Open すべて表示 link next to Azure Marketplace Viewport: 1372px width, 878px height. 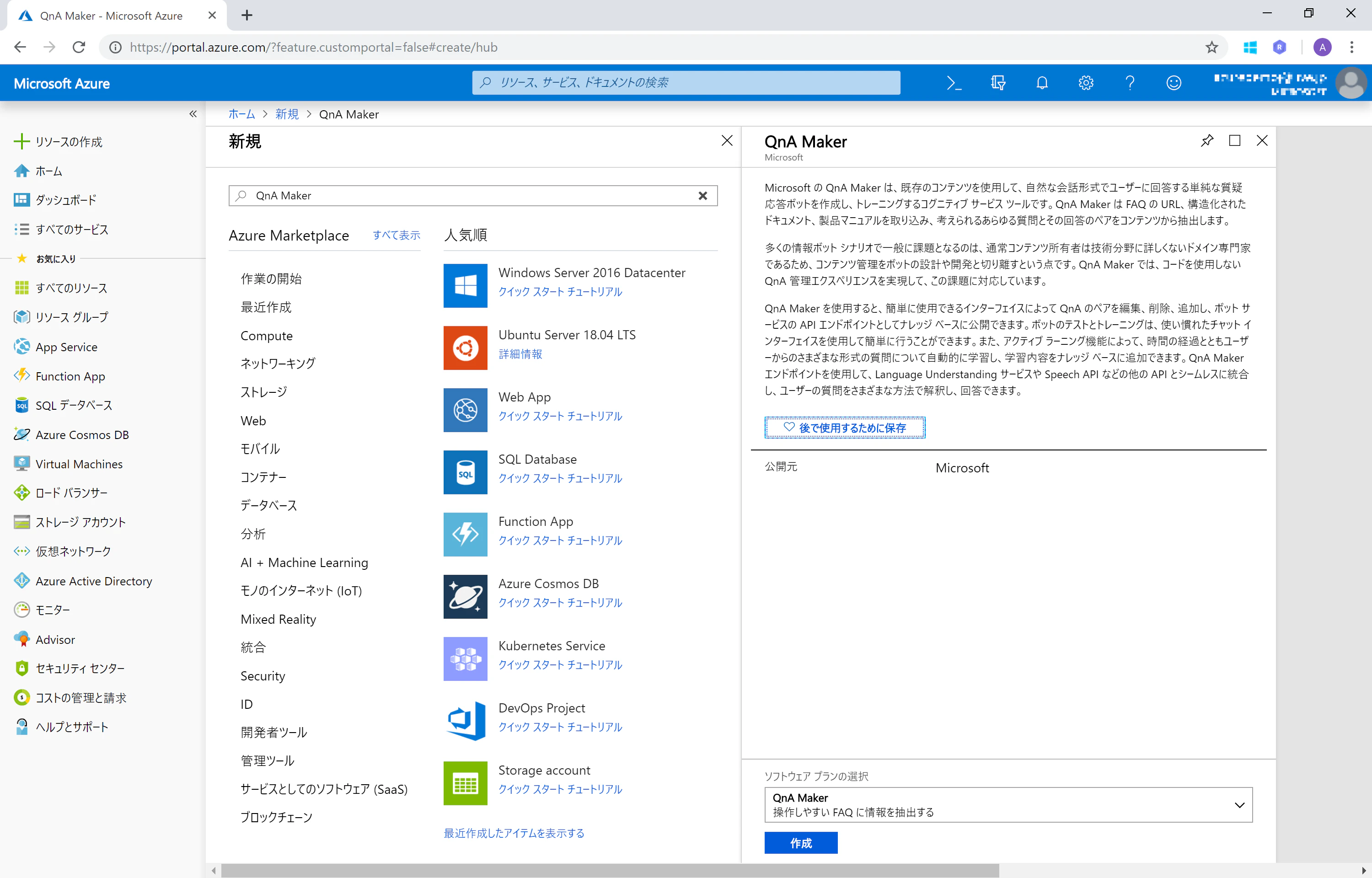coord(396,235)
